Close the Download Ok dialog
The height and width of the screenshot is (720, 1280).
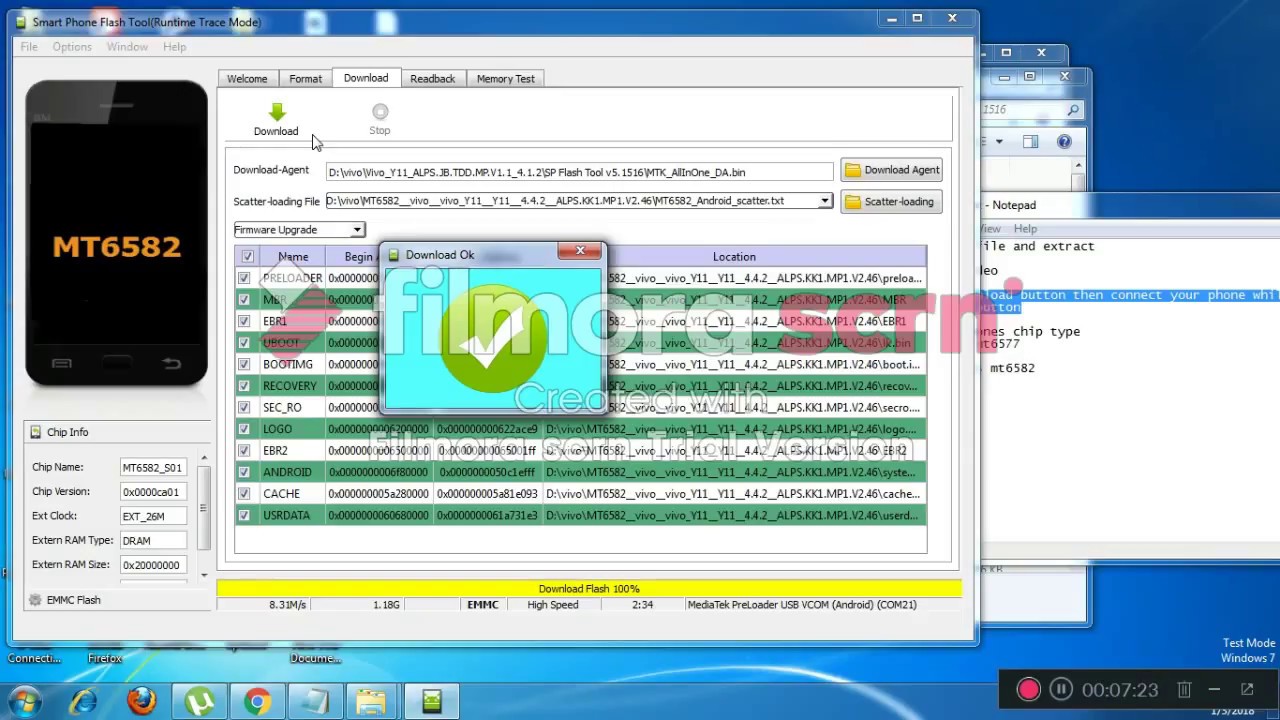(580, 251)
